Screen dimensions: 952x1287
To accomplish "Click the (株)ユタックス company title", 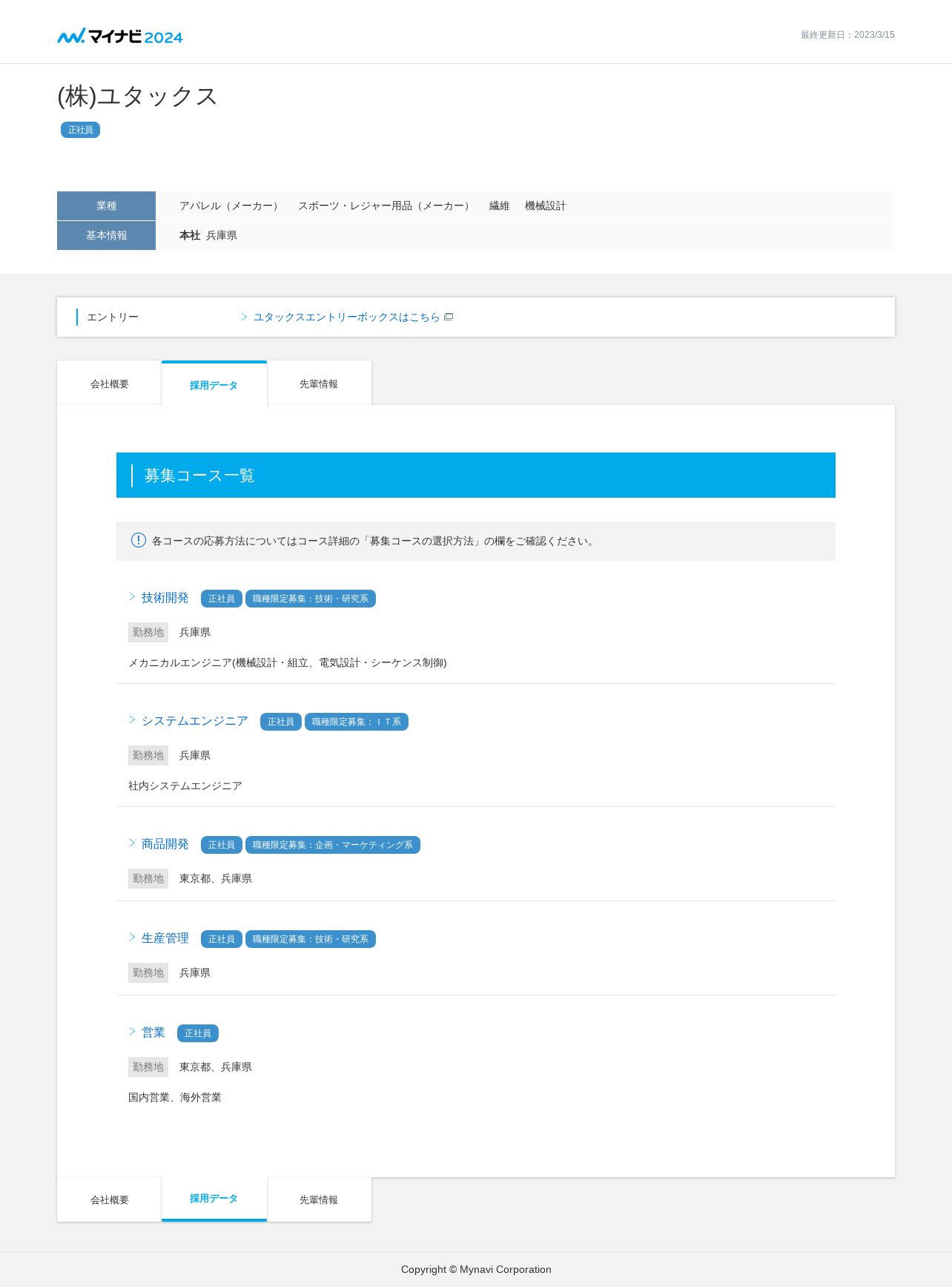I will 137,96.
